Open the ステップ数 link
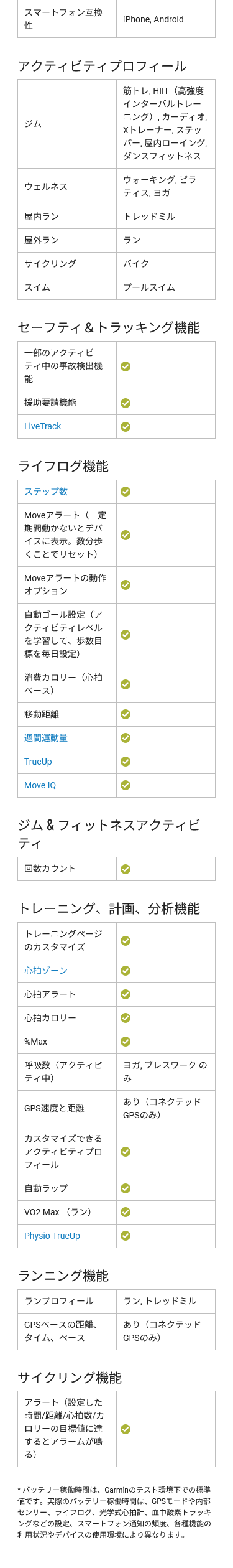The image size is (233, 1568). click(46, 492)
